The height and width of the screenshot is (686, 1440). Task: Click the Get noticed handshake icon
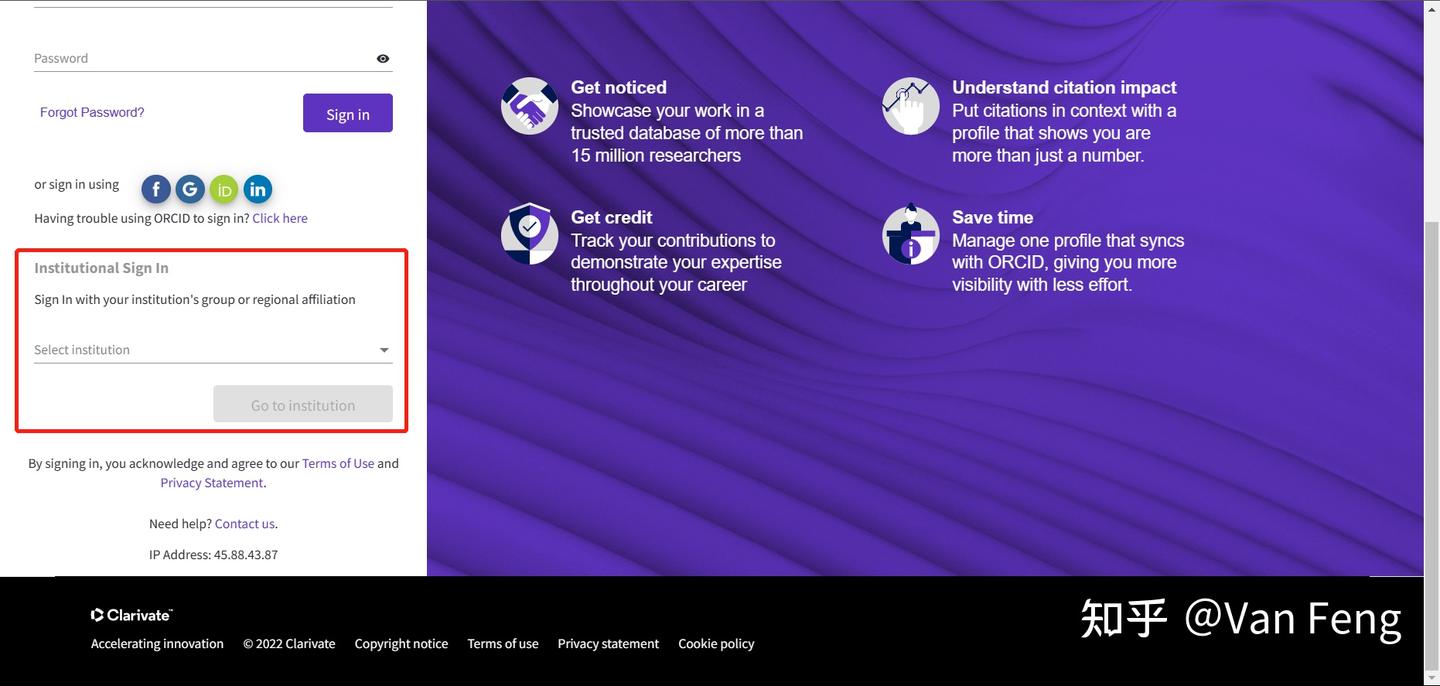[x=530, y=106]
